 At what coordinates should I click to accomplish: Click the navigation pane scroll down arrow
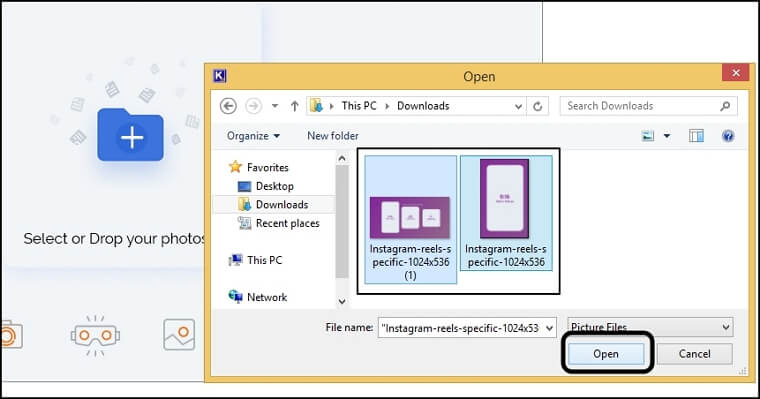[342, 302]
